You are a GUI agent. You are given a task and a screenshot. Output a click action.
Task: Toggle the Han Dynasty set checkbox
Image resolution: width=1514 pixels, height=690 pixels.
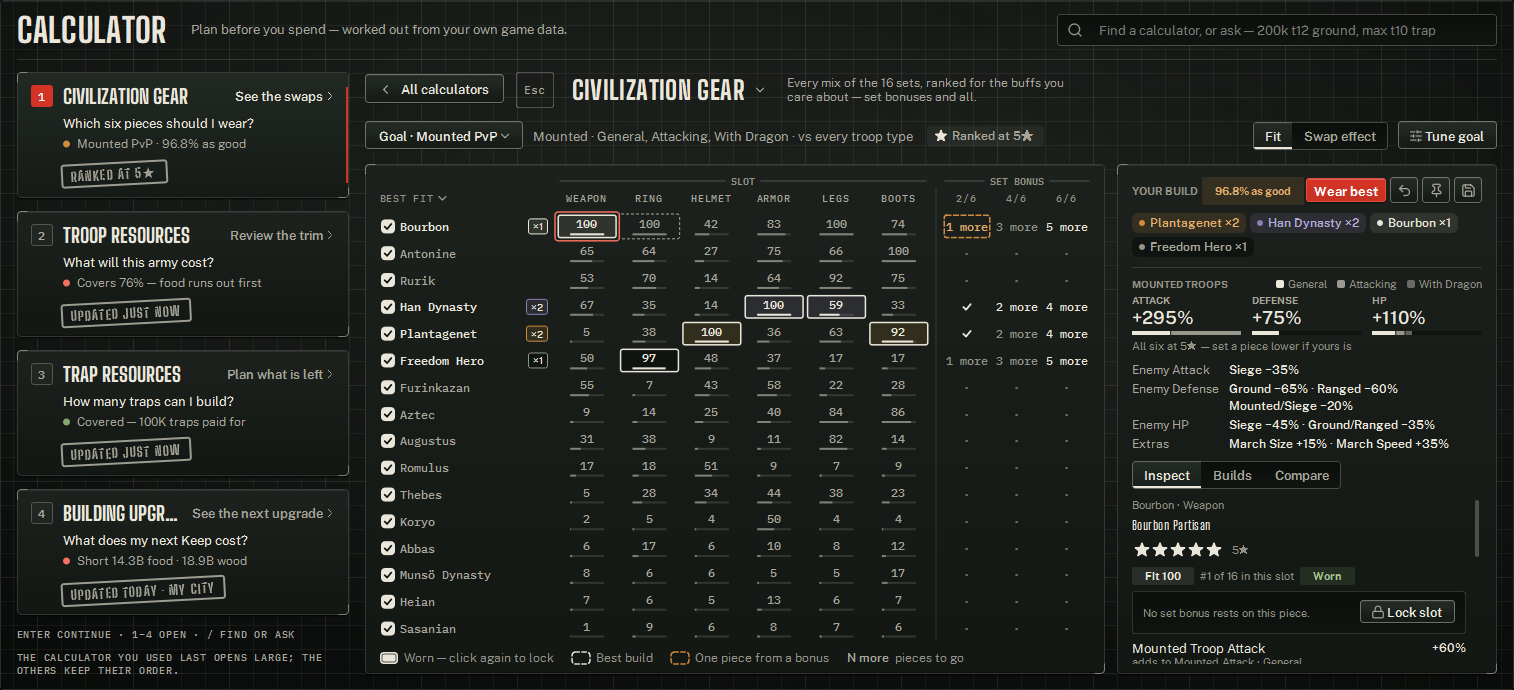click(388, 307)
